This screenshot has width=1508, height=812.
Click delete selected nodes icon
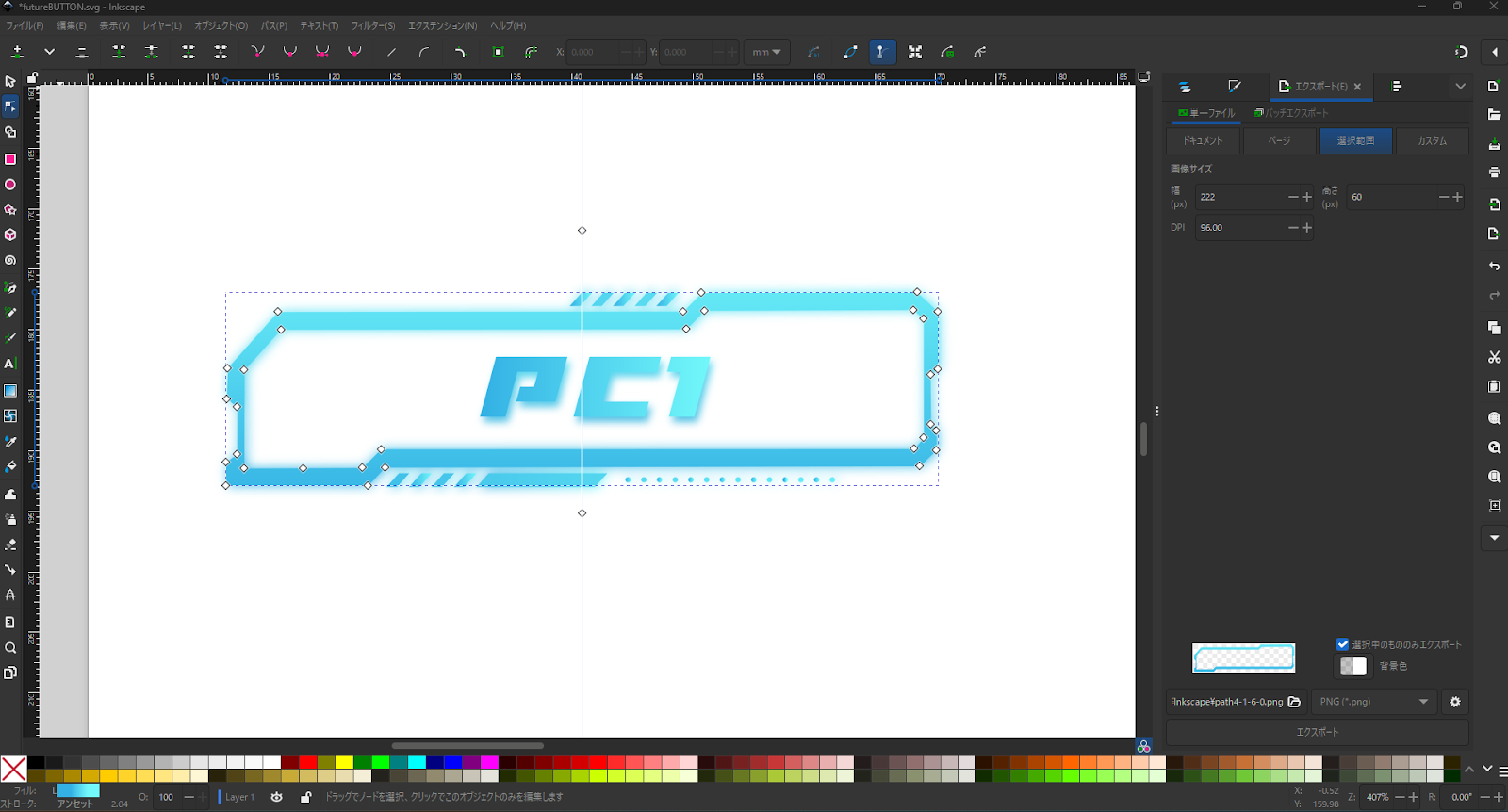(82, 52)
